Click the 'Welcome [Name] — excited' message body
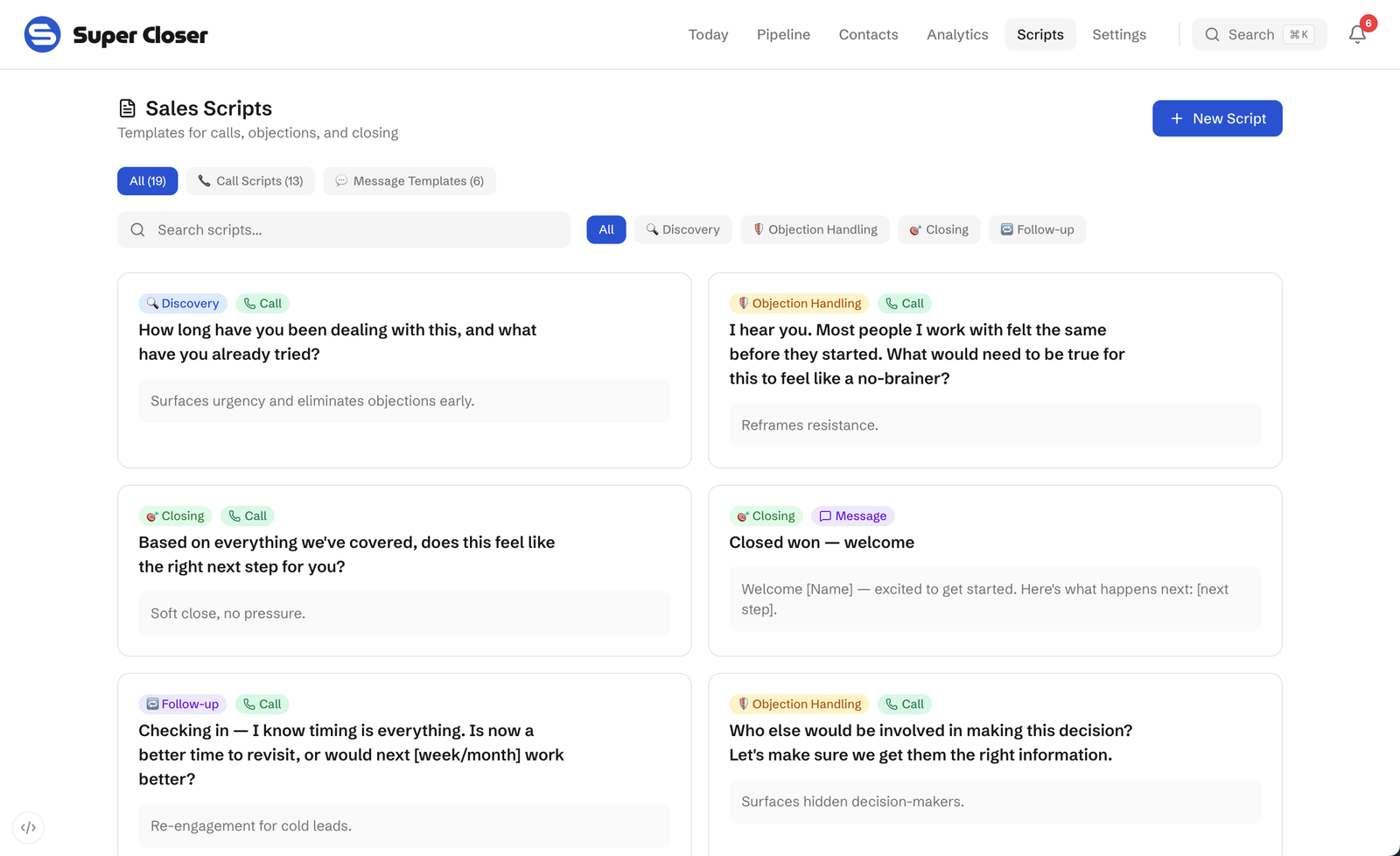 pos(995,600)
